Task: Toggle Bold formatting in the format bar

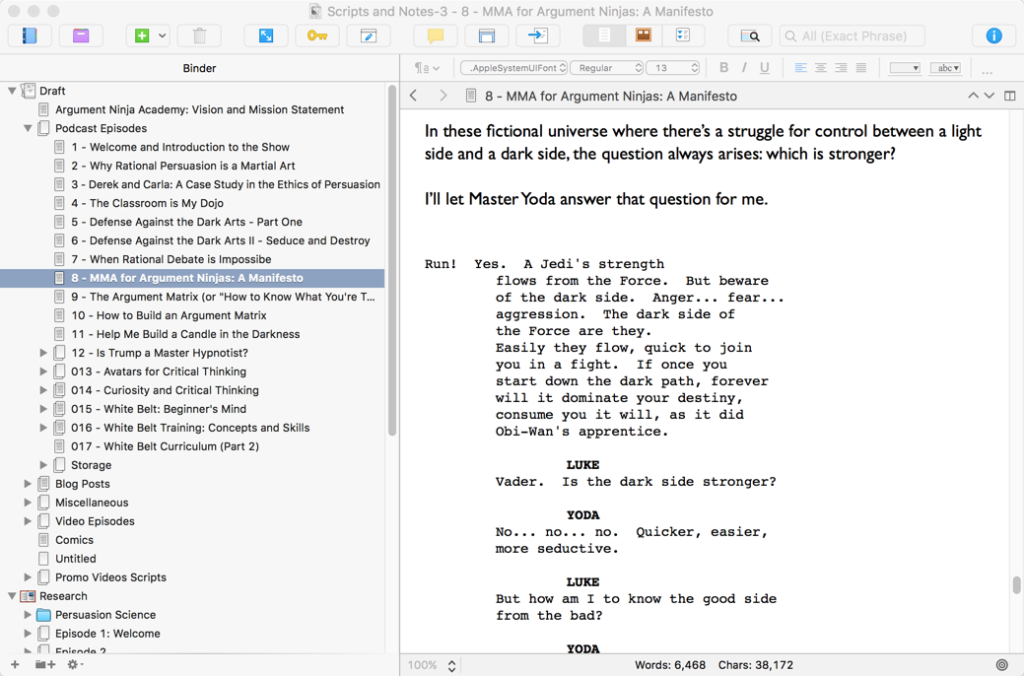Action: coord(724,68)
